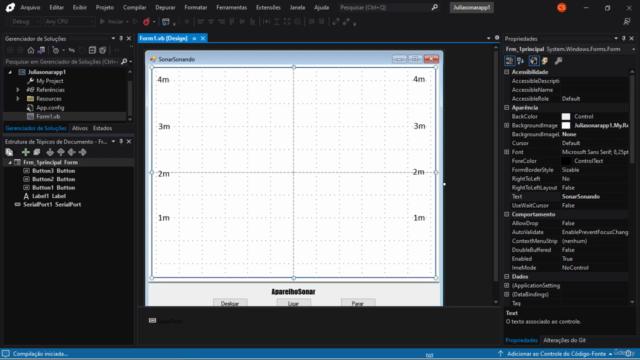Click the green plus icon in Document Outline
The width and height of the screenshot is (640, 360).
[26, 152]
